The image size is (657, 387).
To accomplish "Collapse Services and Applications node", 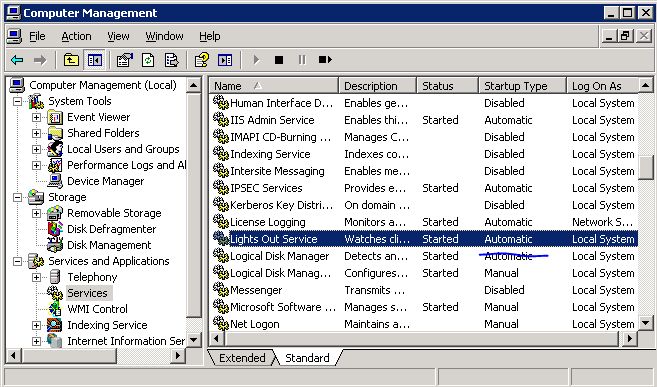I will pyautogui.click(x=18, y=261).
